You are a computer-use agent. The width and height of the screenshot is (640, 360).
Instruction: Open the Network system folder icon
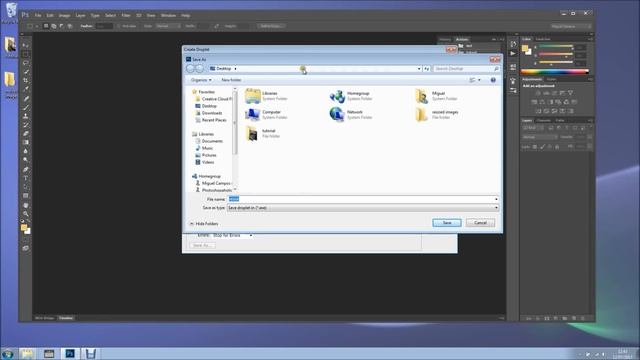[x=337, y=115]
